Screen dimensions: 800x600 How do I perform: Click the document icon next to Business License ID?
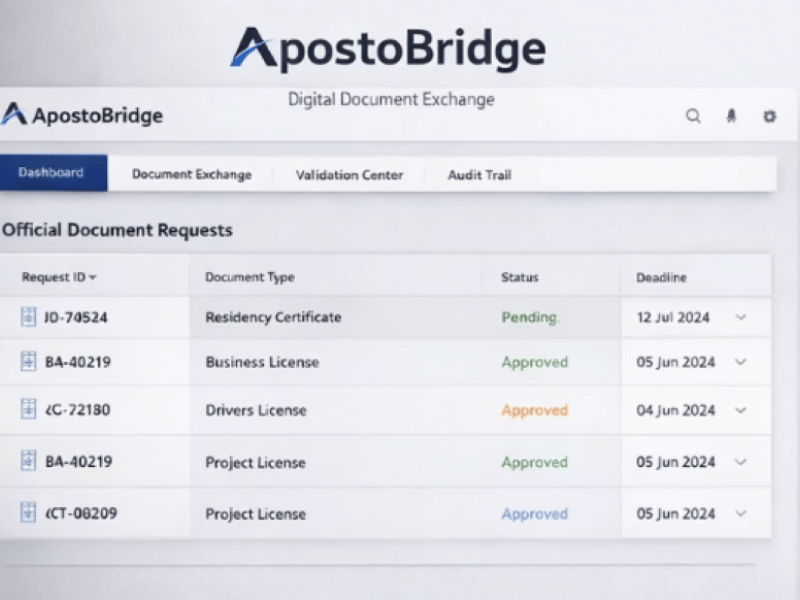coord(28,361)
